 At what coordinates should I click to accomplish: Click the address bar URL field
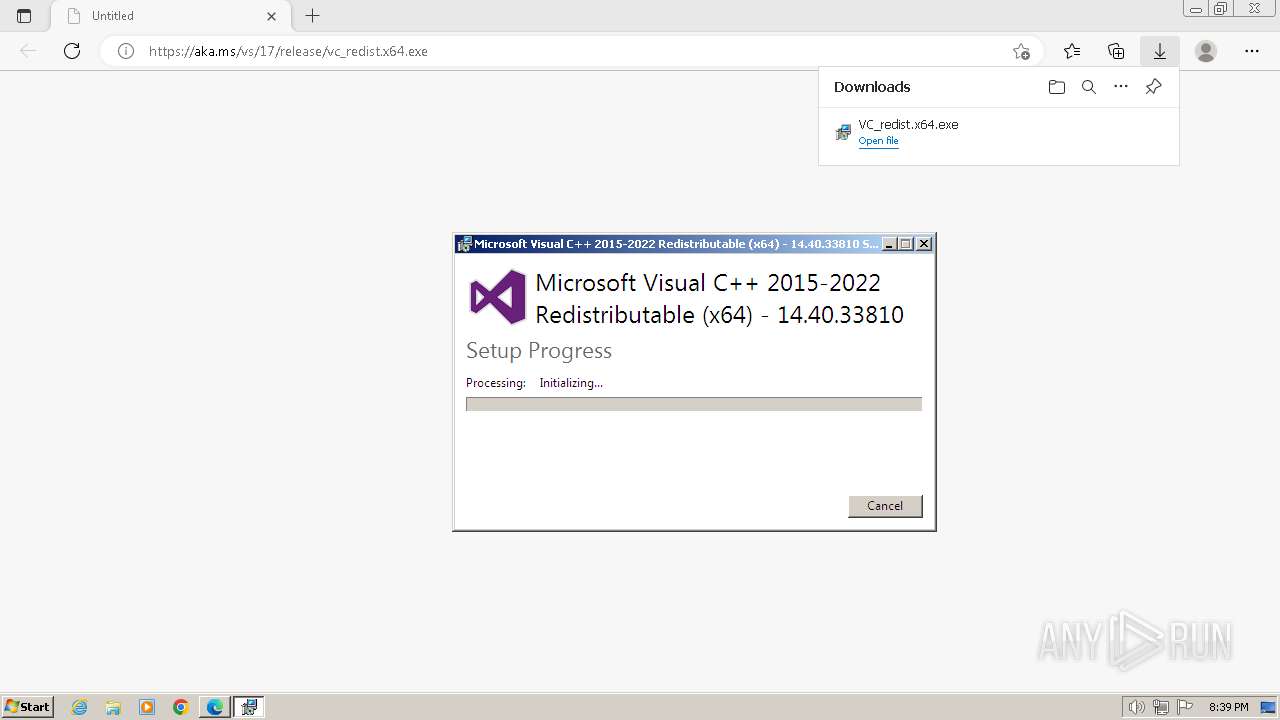570,51
